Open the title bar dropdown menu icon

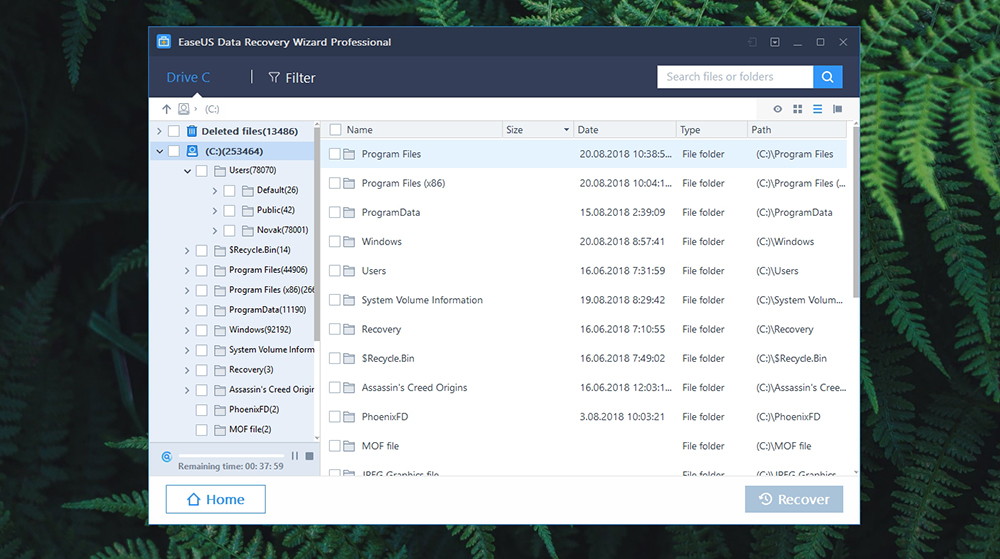coord(775,42)
